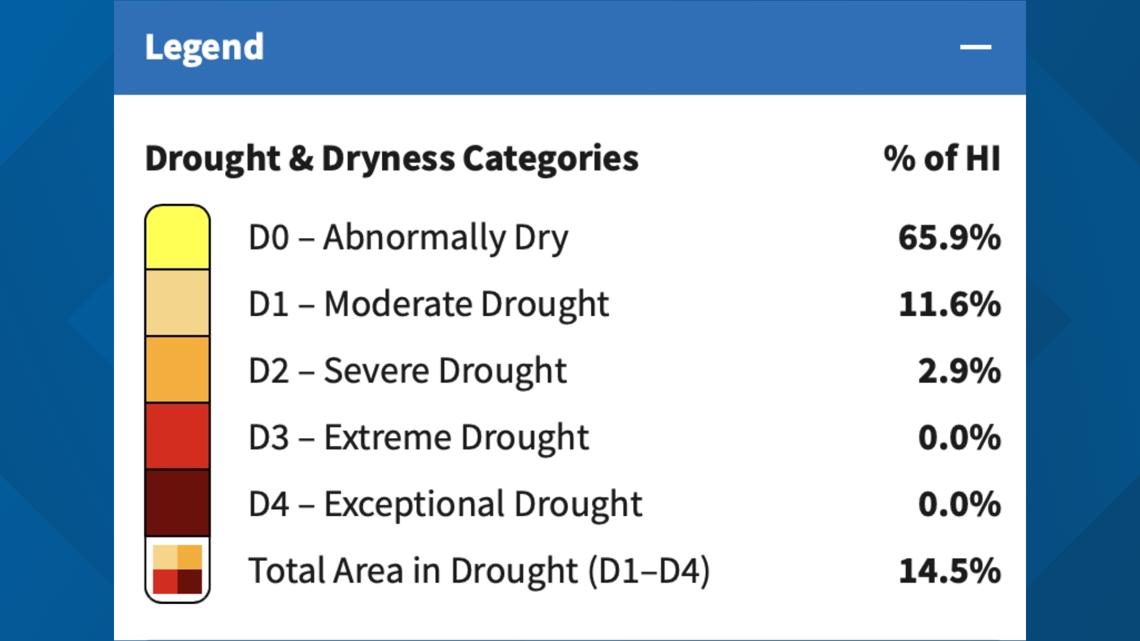This screenshot has width=1140, height=641.
Task: Click the 14.5% total drought value
Action: coord(950,571)
